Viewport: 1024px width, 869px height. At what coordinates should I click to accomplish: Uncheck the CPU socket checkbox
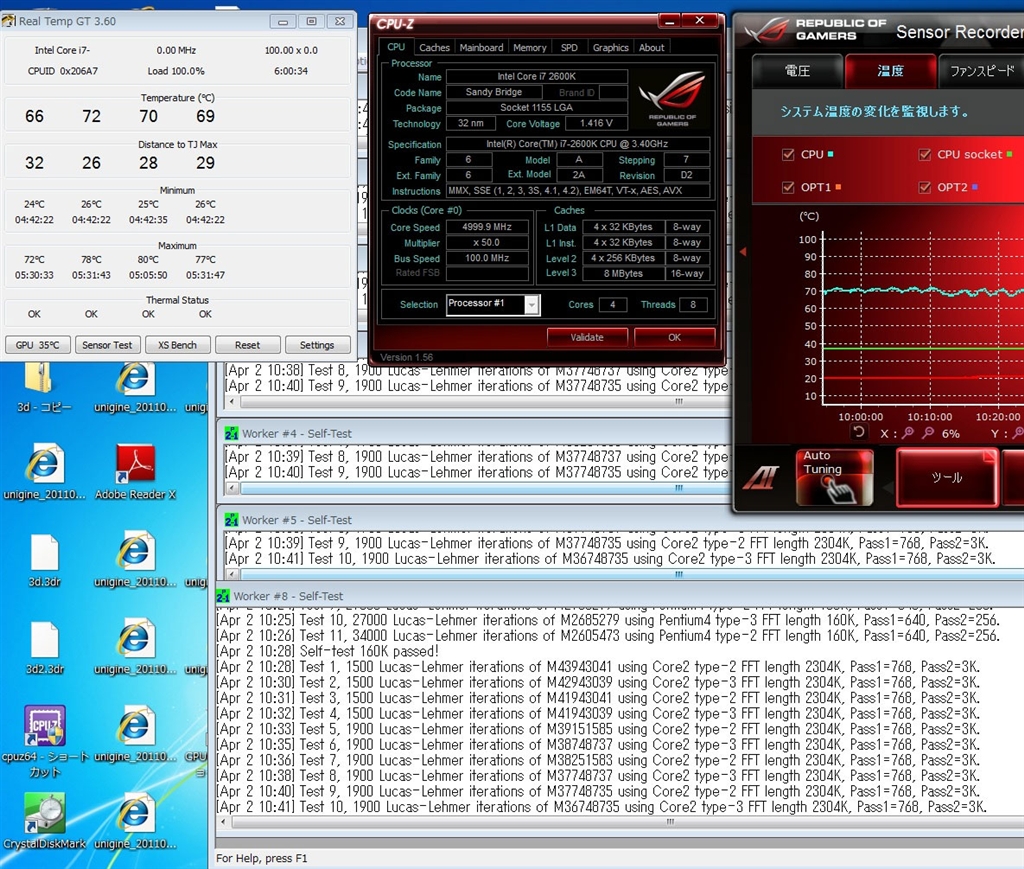click(924, 155)
